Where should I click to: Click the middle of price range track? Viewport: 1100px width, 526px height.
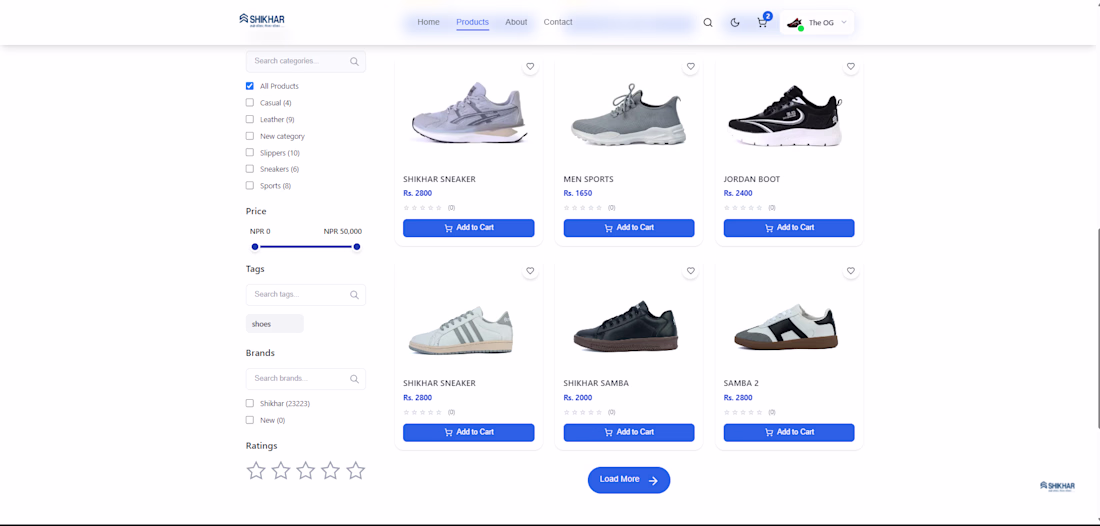(306, 247)
